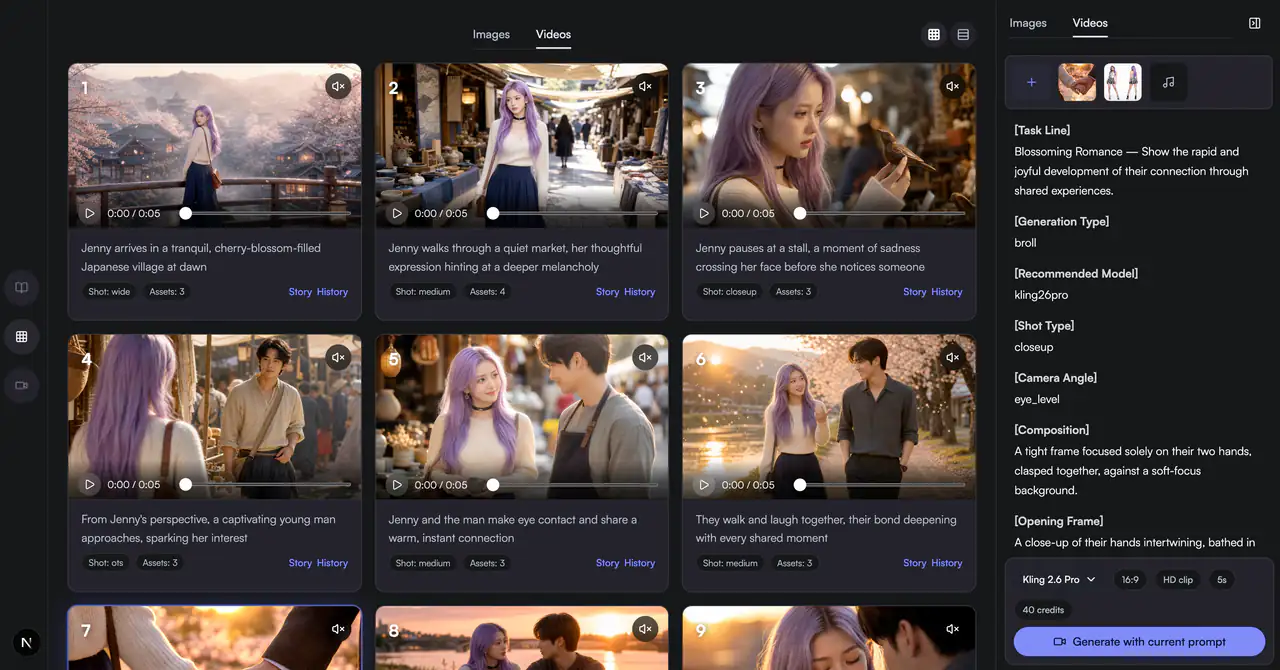The image size is (1280, 670).
Task: Open Story link on video card 4
Action: tap(300, 563)
